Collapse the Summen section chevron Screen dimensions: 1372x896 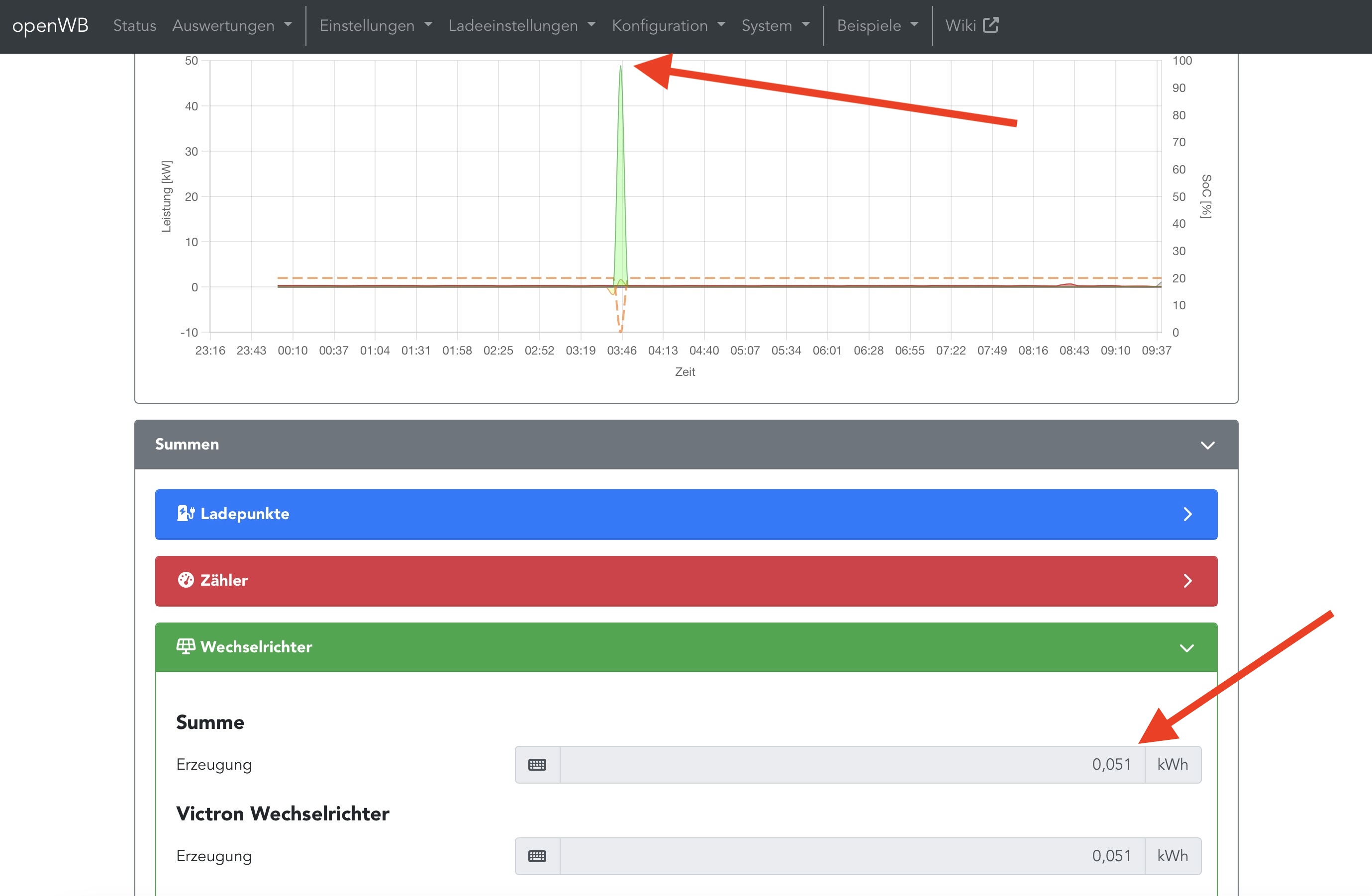(x=1207, y=445)
